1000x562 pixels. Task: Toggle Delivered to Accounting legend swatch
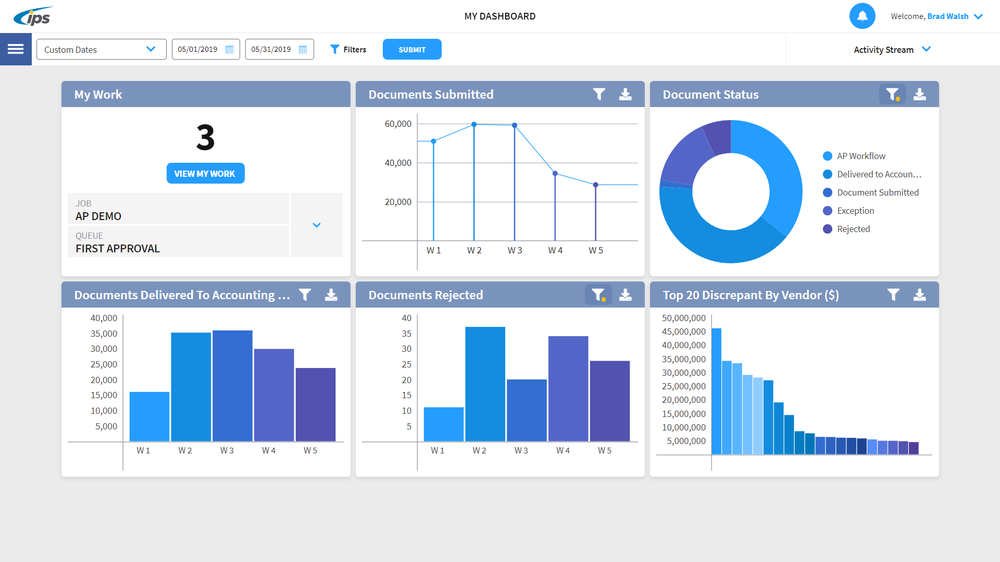pos(827,174)
